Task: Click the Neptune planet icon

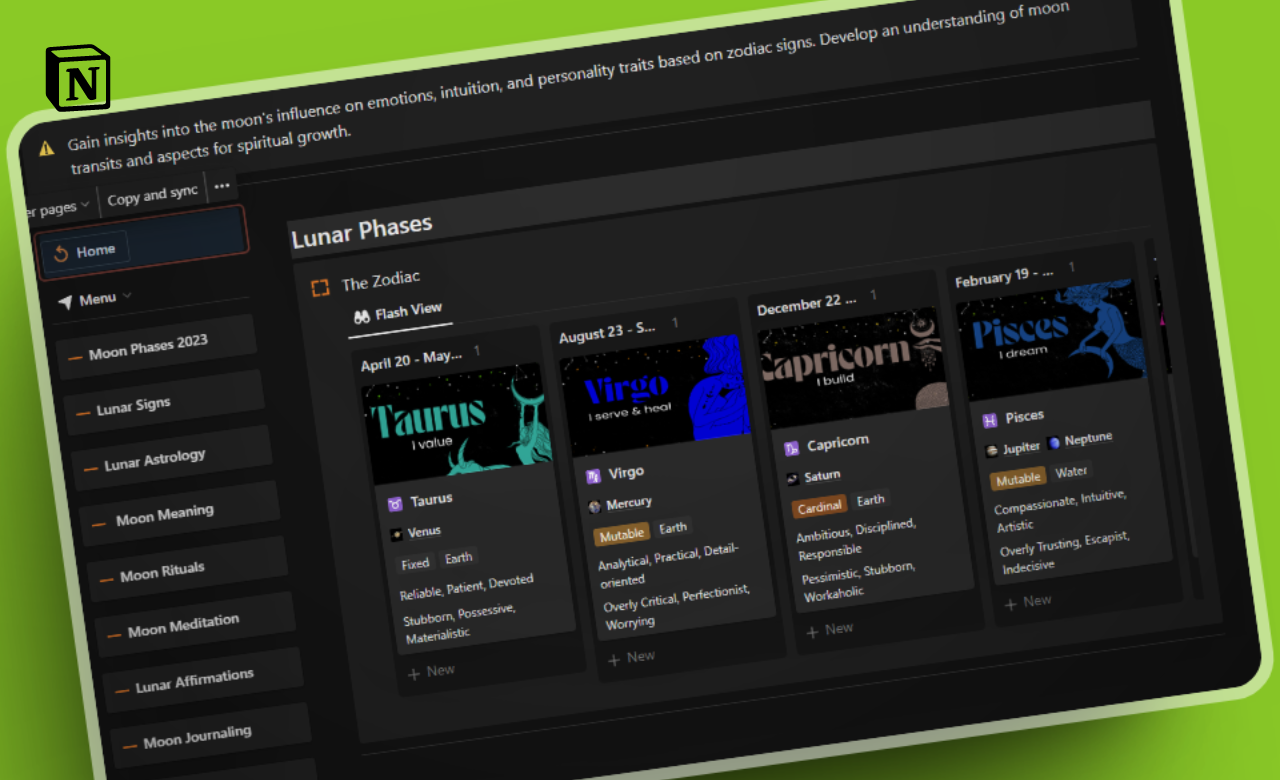Action: pos(1054,443)
